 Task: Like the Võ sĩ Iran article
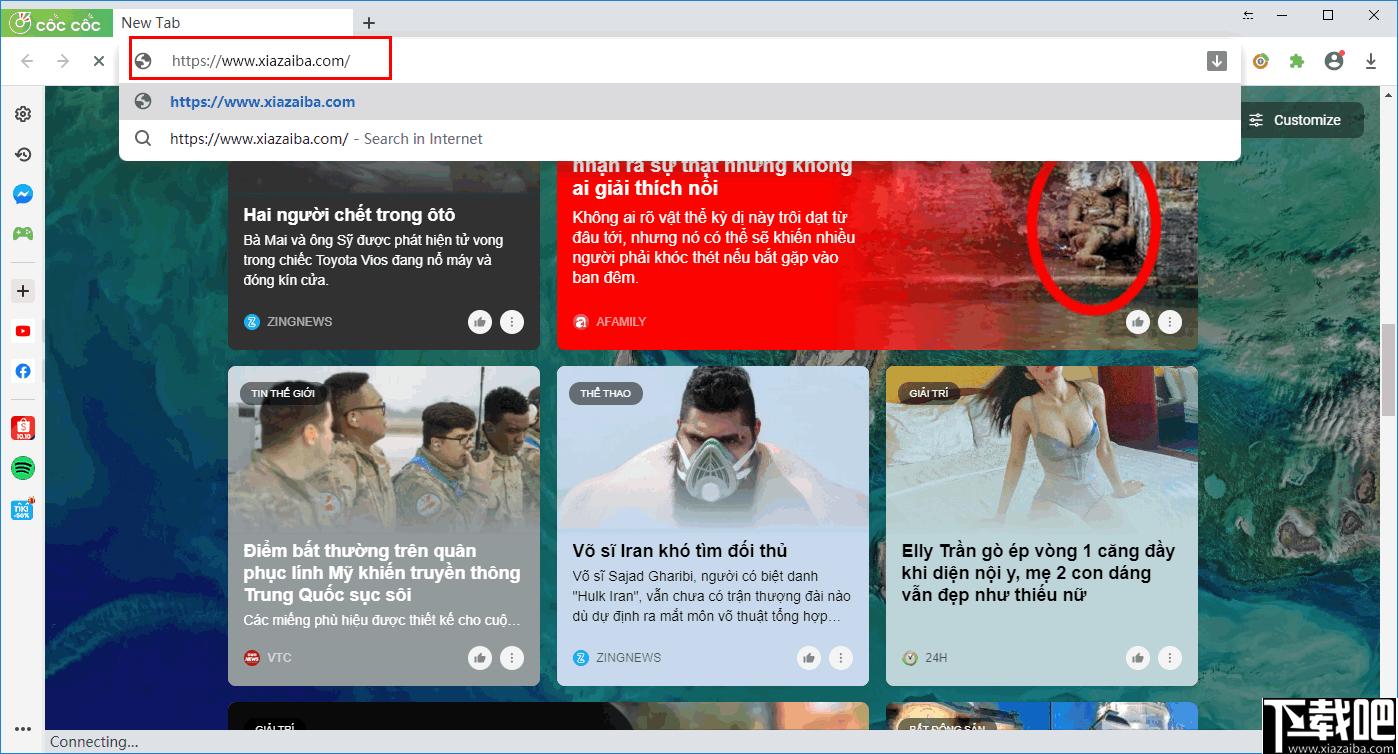[x=809, y=658]
